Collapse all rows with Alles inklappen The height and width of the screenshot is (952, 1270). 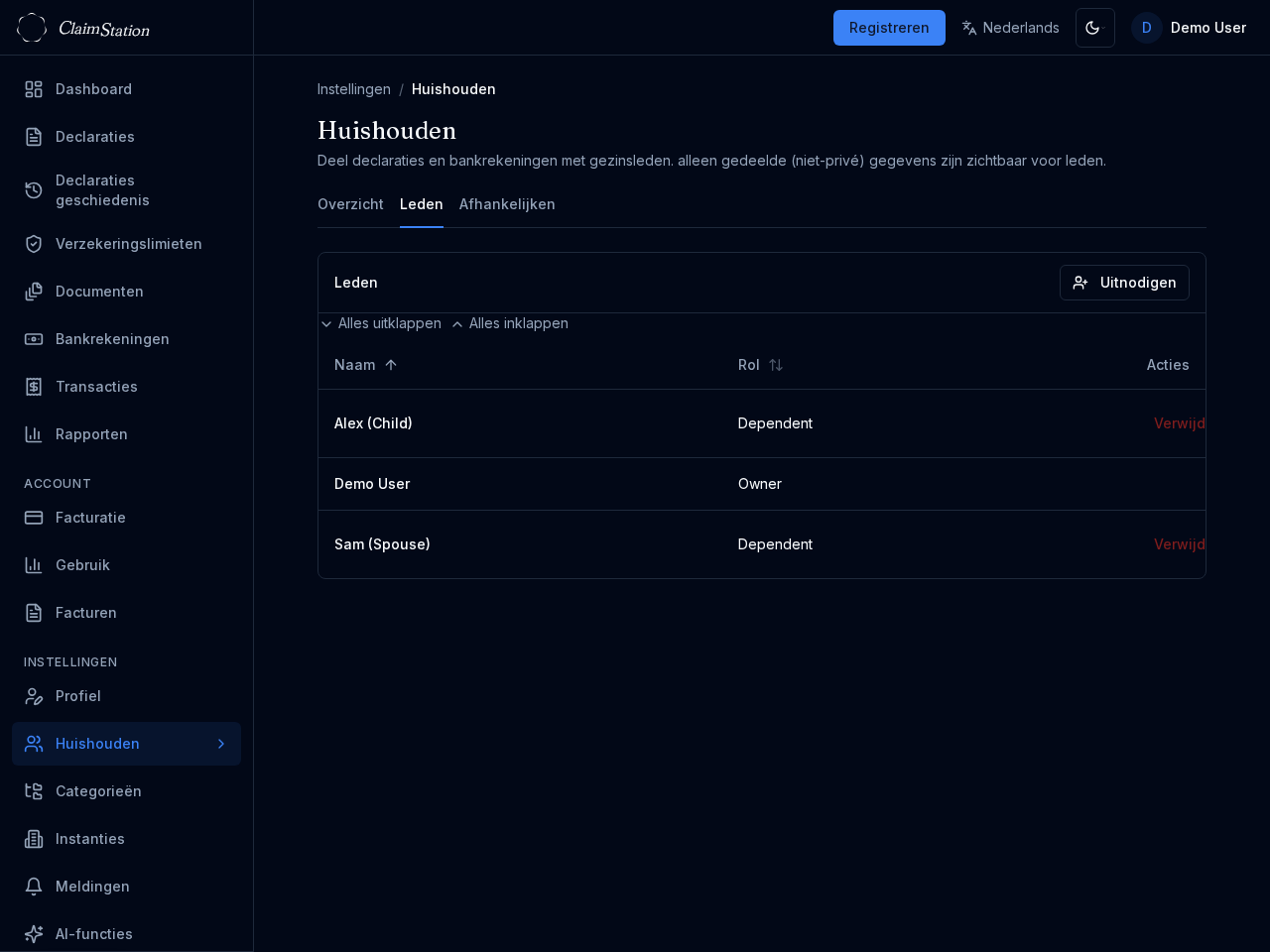[510, 323]
